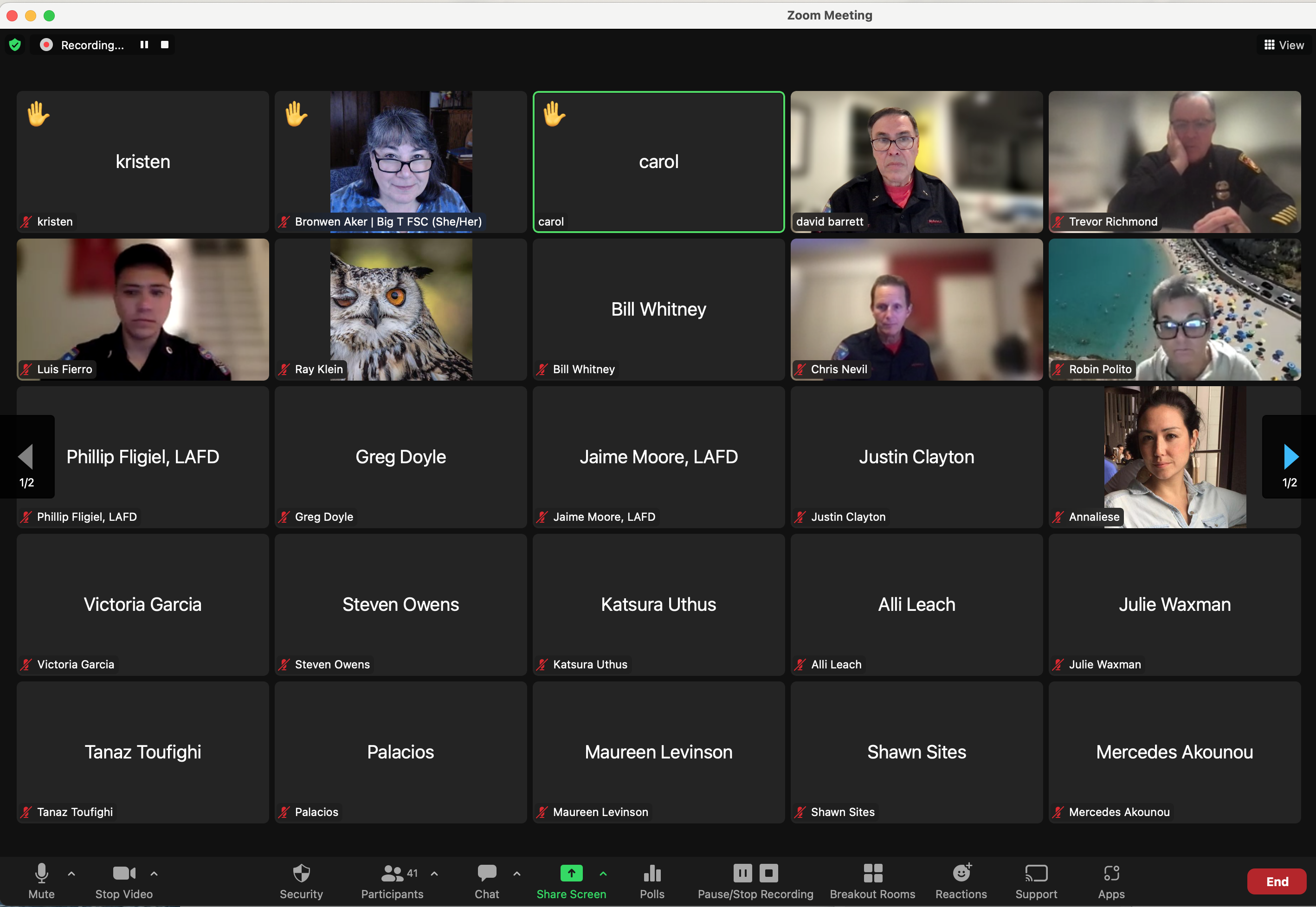Click the green maximize window button

pyautogui.click(x=49, y=15)
